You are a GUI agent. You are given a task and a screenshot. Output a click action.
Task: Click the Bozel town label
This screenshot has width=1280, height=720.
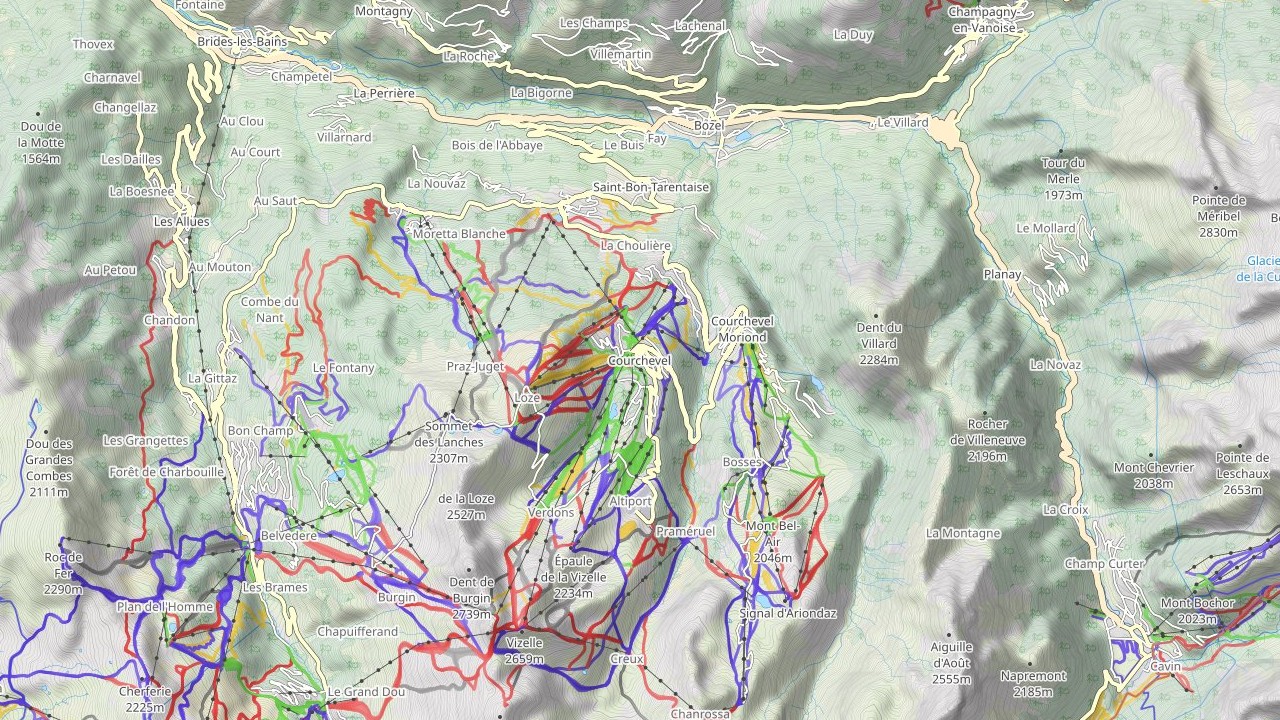(x=708, y=126)
